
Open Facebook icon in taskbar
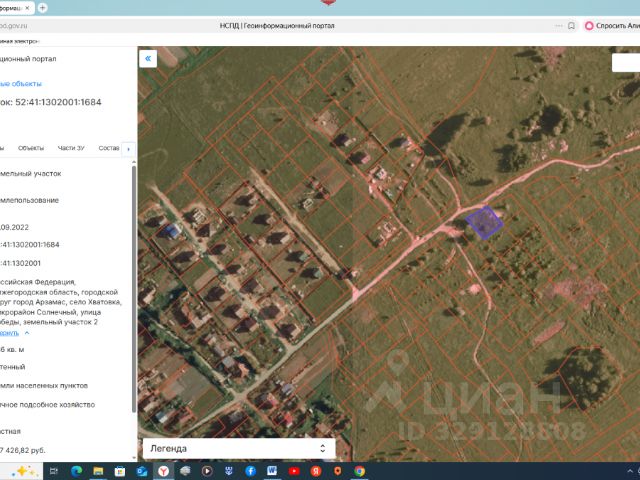[x=250, y=471]
